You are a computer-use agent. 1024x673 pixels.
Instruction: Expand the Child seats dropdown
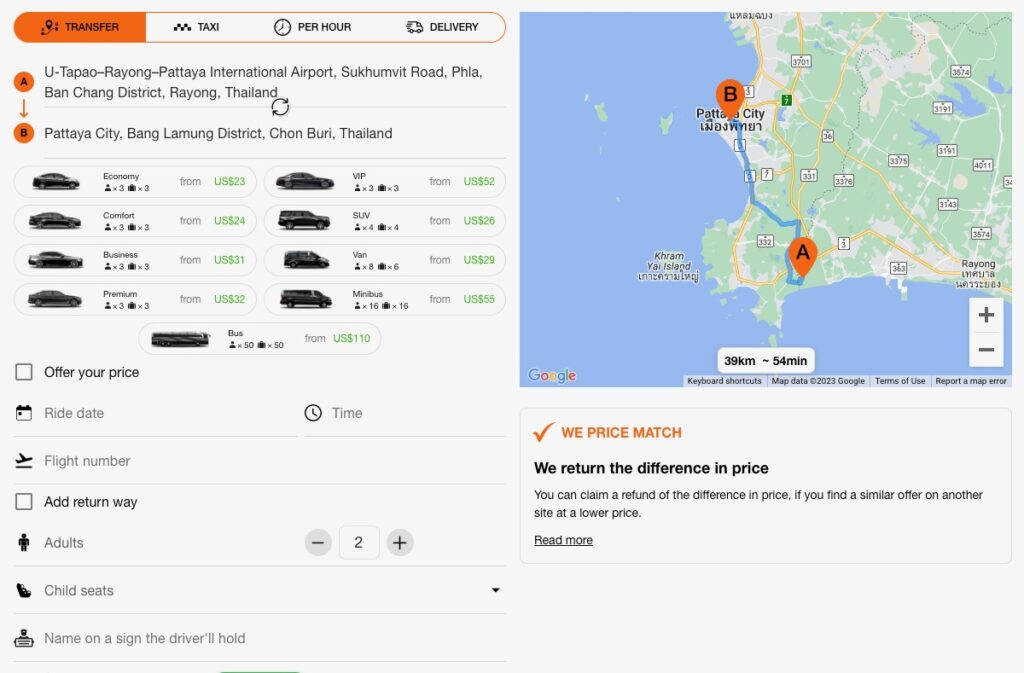[495, 591]
